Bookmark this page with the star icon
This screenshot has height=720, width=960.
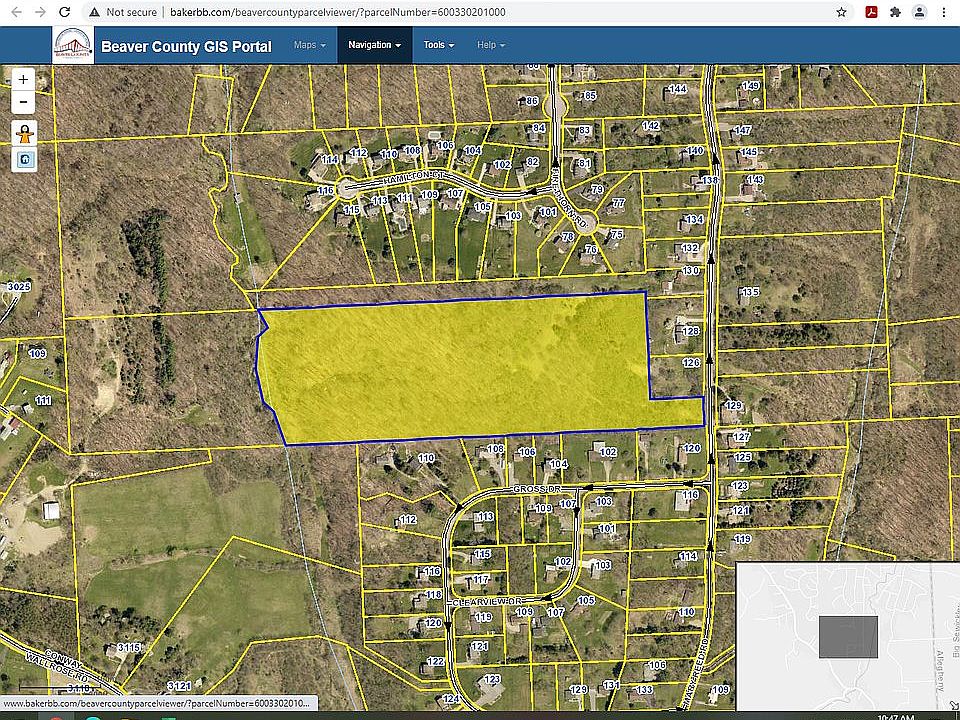point(842,12)
